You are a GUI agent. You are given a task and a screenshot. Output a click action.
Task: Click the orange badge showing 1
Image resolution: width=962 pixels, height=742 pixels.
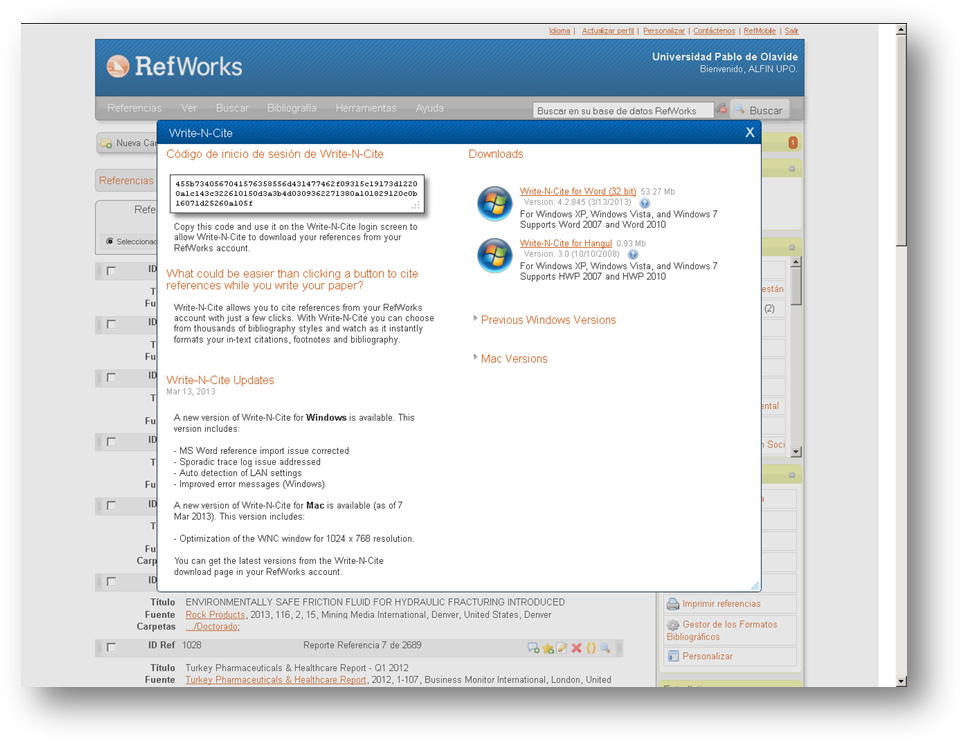coord(793,142)
